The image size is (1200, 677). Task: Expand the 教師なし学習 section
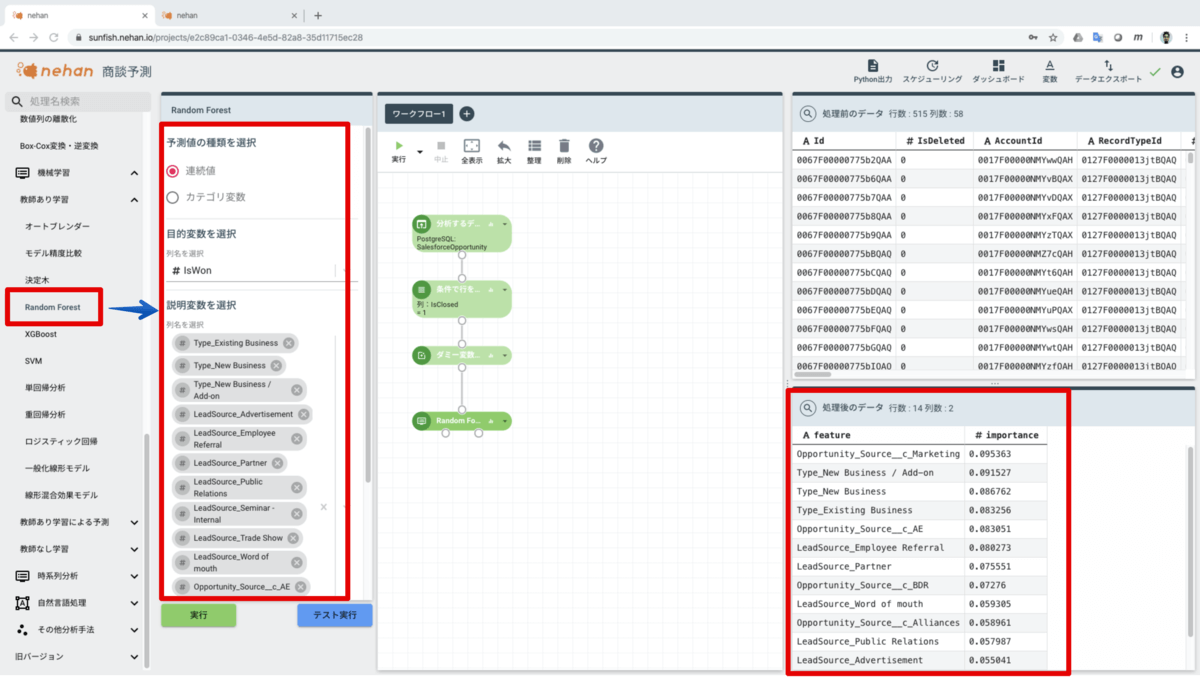tap(134, 549)
